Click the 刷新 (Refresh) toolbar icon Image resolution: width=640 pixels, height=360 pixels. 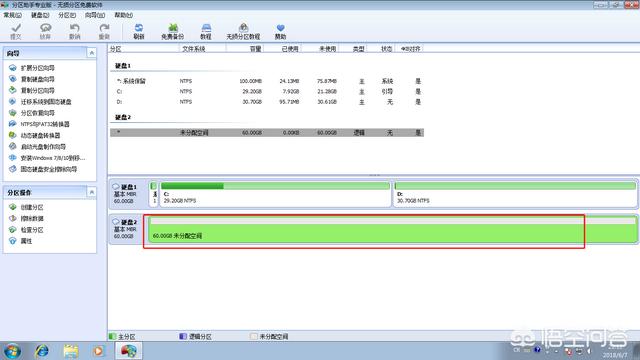click(x=139, y=31)
